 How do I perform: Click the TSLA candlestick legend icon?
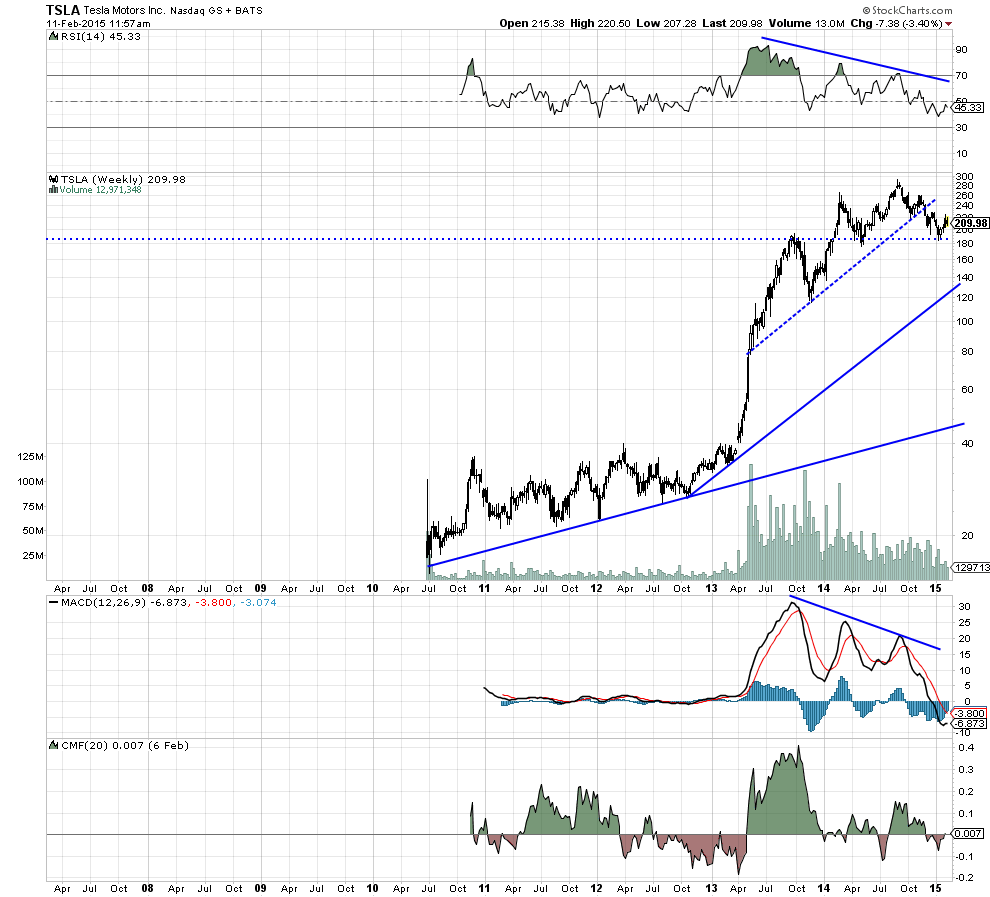point(54,179)
